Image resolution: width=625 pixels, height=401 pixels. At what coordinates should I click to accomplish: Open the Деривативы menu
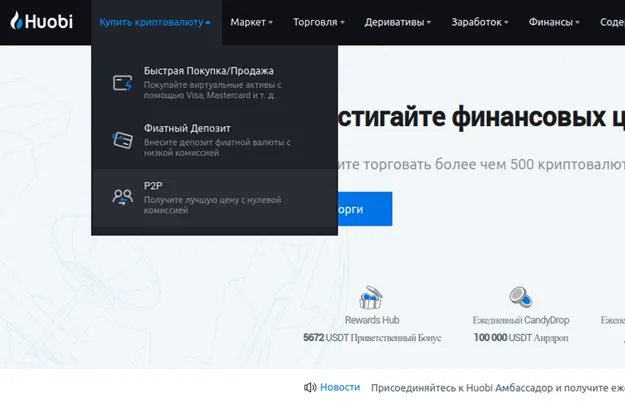(398, 22)
